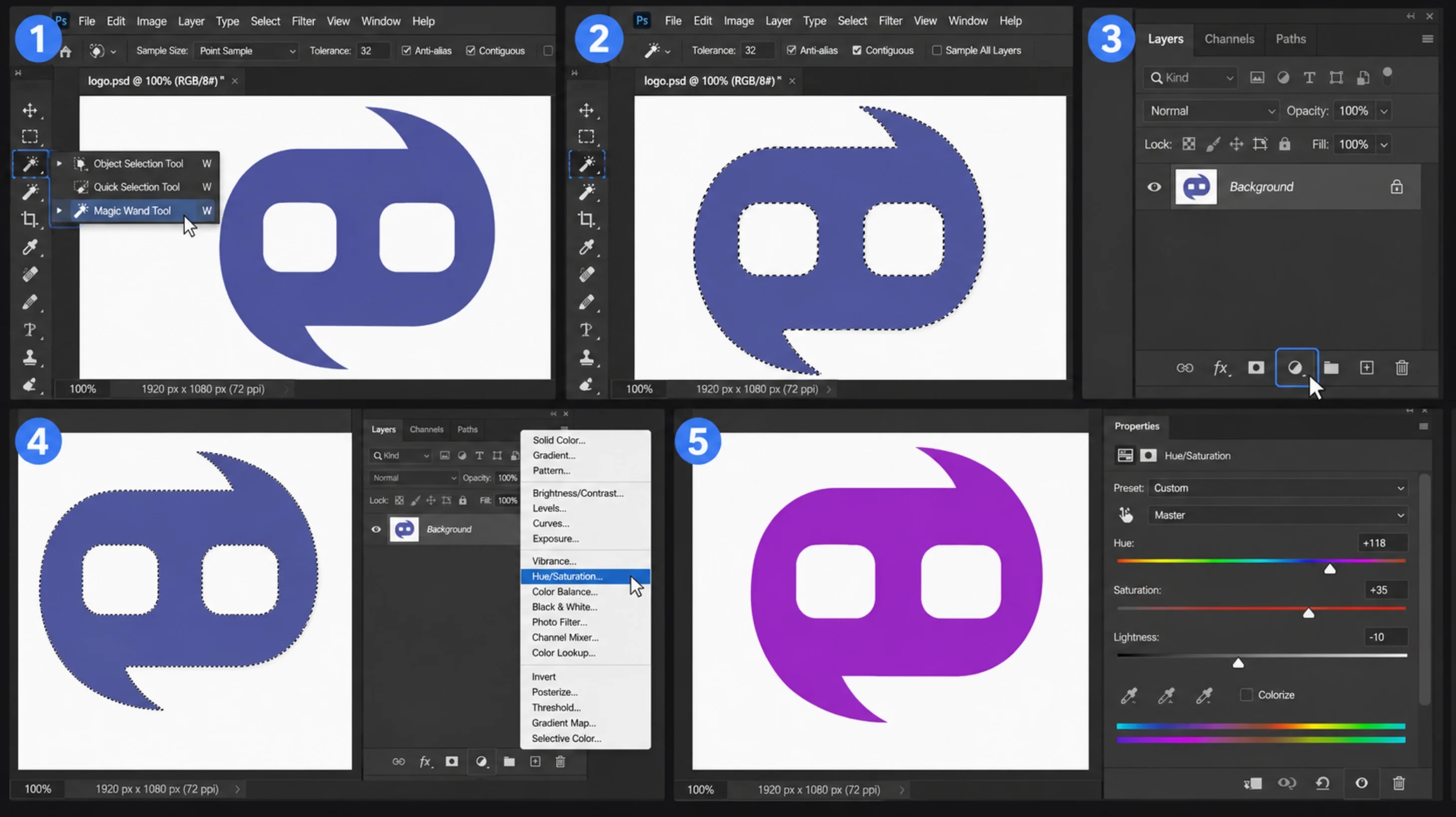Choose Selective Color... from the adjustment menu

coord(585,738)
